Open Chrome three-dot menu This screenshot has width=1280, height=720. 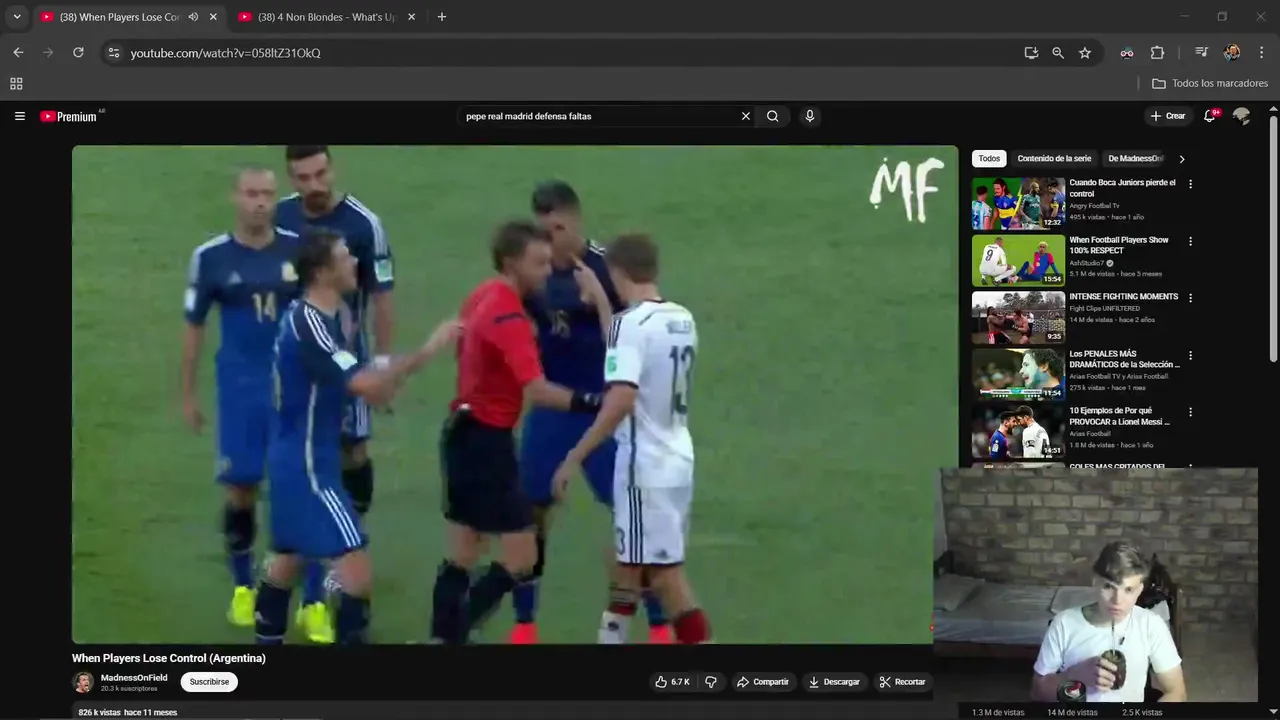(1260, 53)
